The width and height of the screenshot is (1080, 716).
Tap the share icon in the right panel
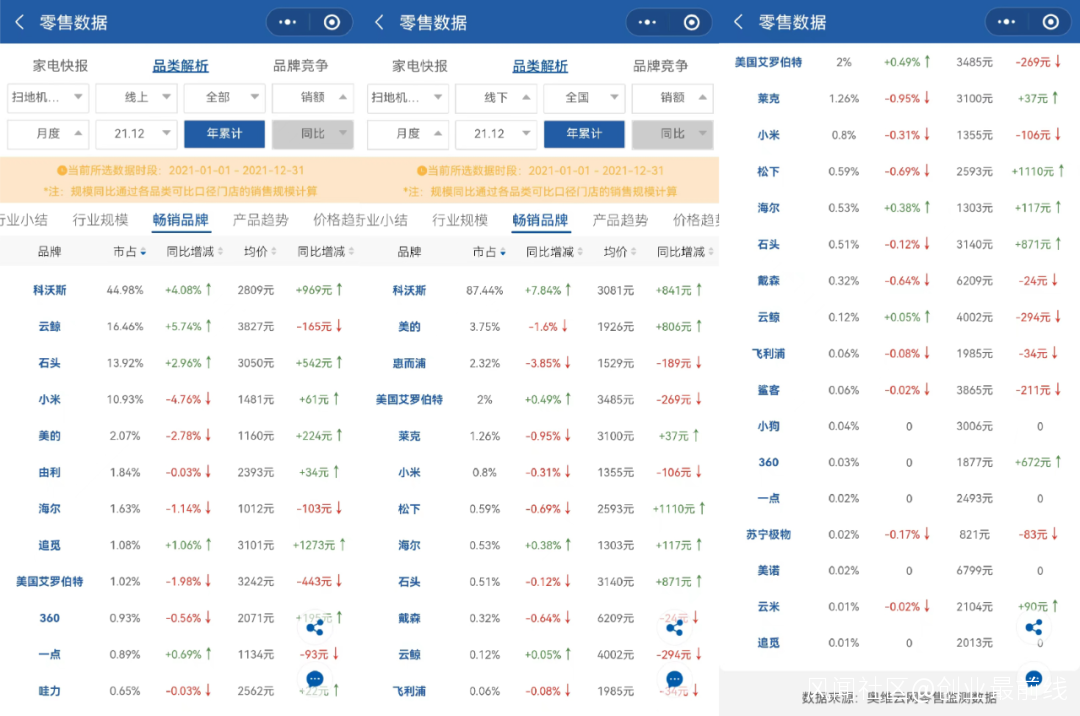pyautogui.click(x=1034, y=627)
